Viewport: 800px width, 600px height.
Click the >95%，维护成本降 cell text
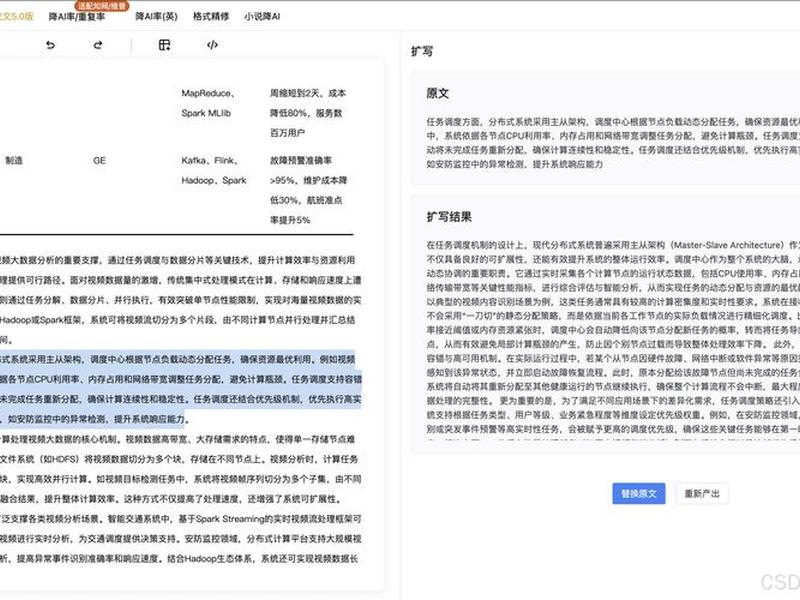(x=309, y=180)
